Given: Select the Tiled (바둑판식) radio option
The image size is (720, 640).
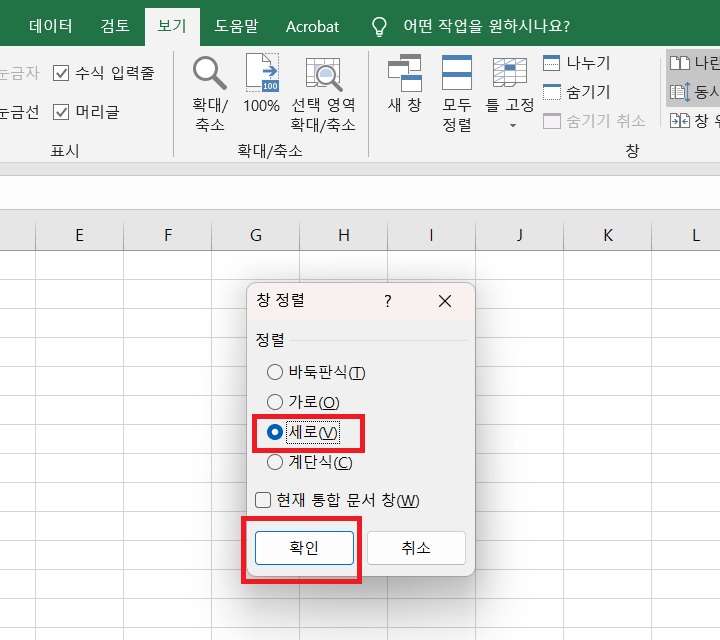Looking at the screenshot, I should (x=275, y=372).
